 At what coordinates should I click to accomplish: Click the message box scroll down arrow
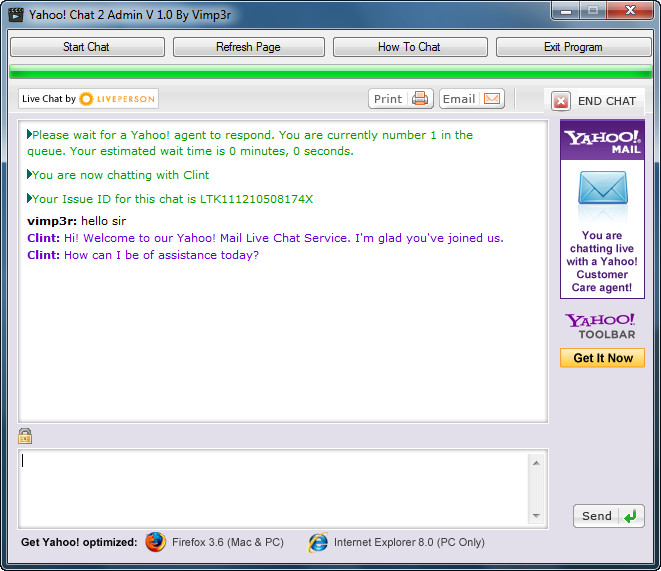536,515
